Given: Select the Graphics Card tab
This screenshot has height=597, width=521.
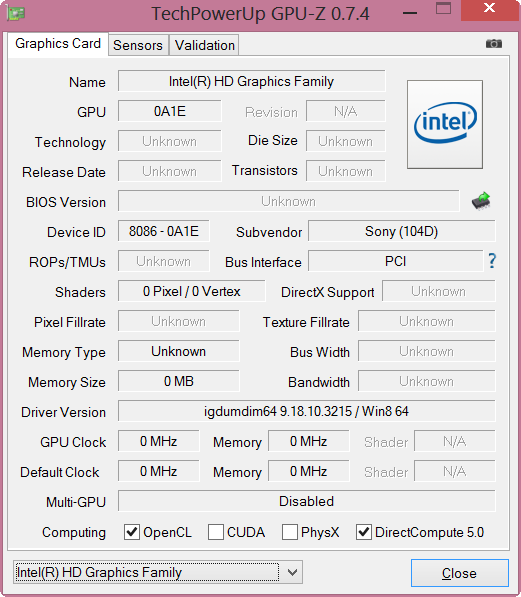Looking at the screenshot, I should [58, 44].
